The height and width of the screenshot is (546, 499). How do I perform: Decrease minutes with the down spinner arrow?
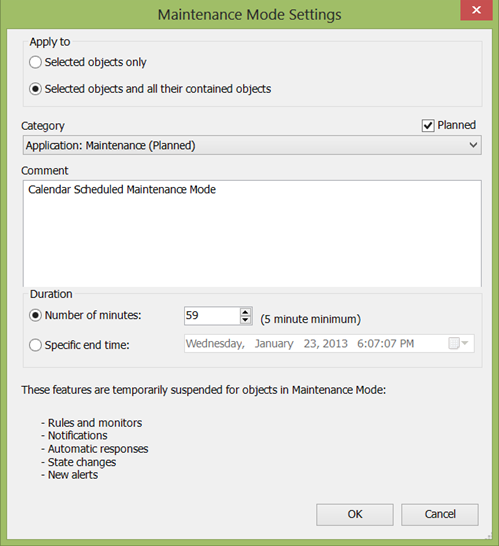tap(245, 320)
